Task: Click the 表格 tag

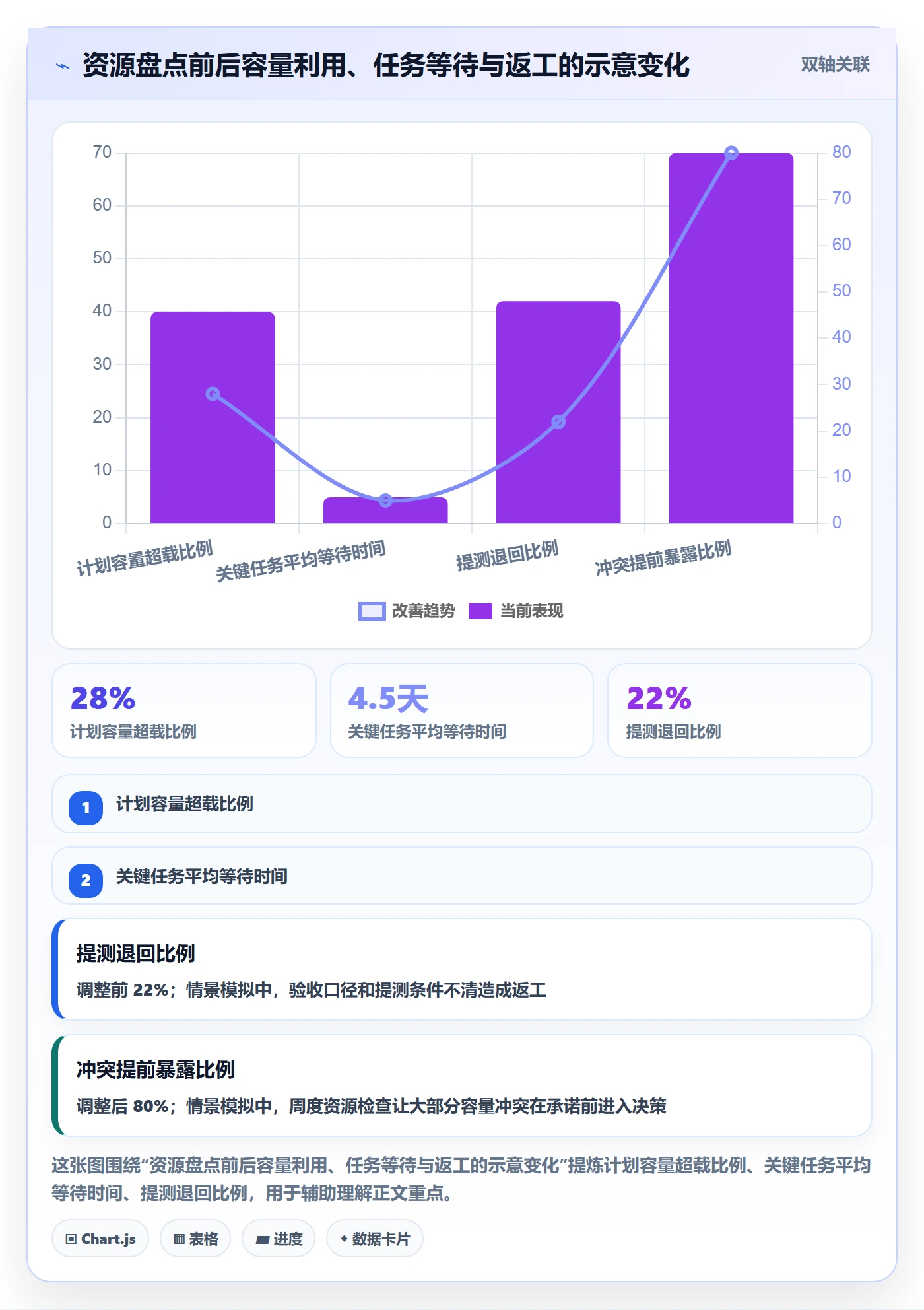Action: click(x=195, y=1239)
